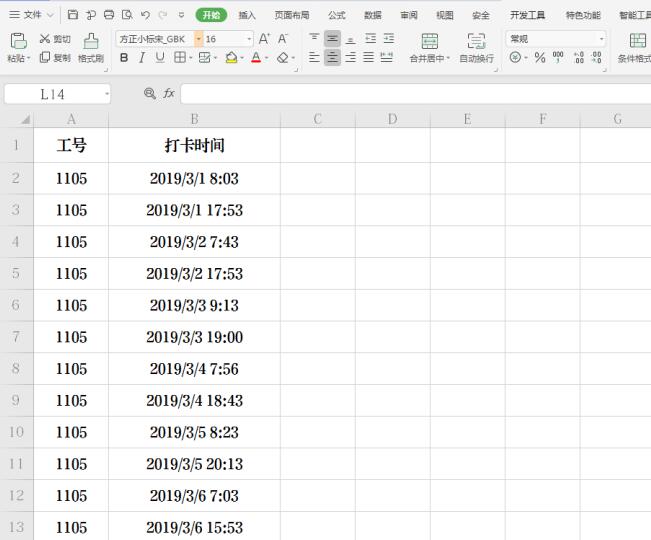This screenshot has height=540, width=651.
Task: Toggle auto wrap text (自动换行)
Action: [x=476, y=48]
